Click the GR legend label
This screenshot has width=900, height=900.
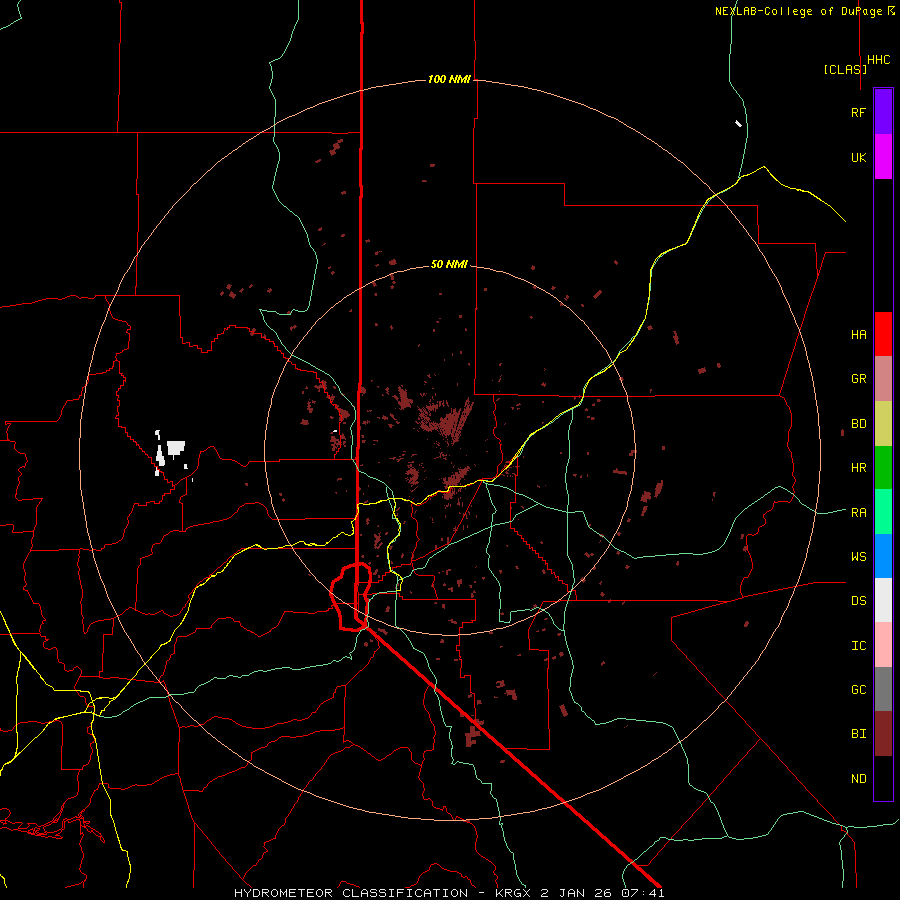(858, 379)
